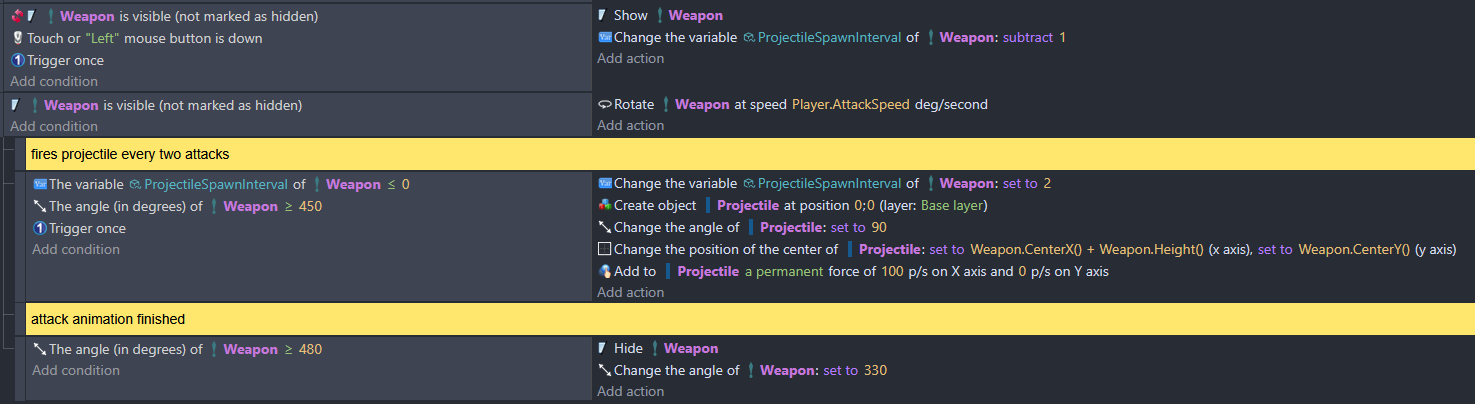Screen dimensions: 1475x404
Task: Edit the Player.AttackSpeed expression
Action: 850,105
